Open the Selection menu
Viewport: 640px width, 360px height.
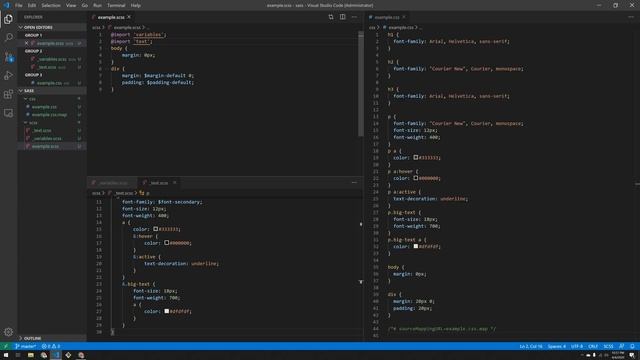click(x=51, y=5)
